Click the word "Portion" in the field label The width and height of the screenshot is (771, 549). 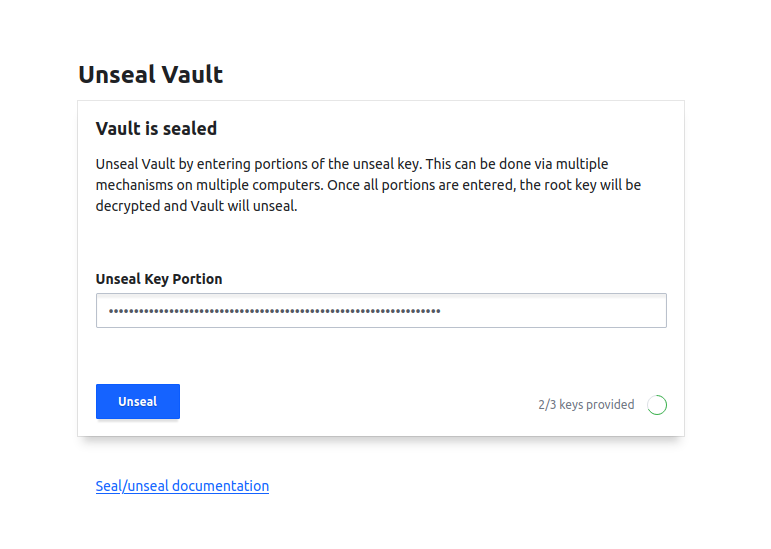click(197, 279)
